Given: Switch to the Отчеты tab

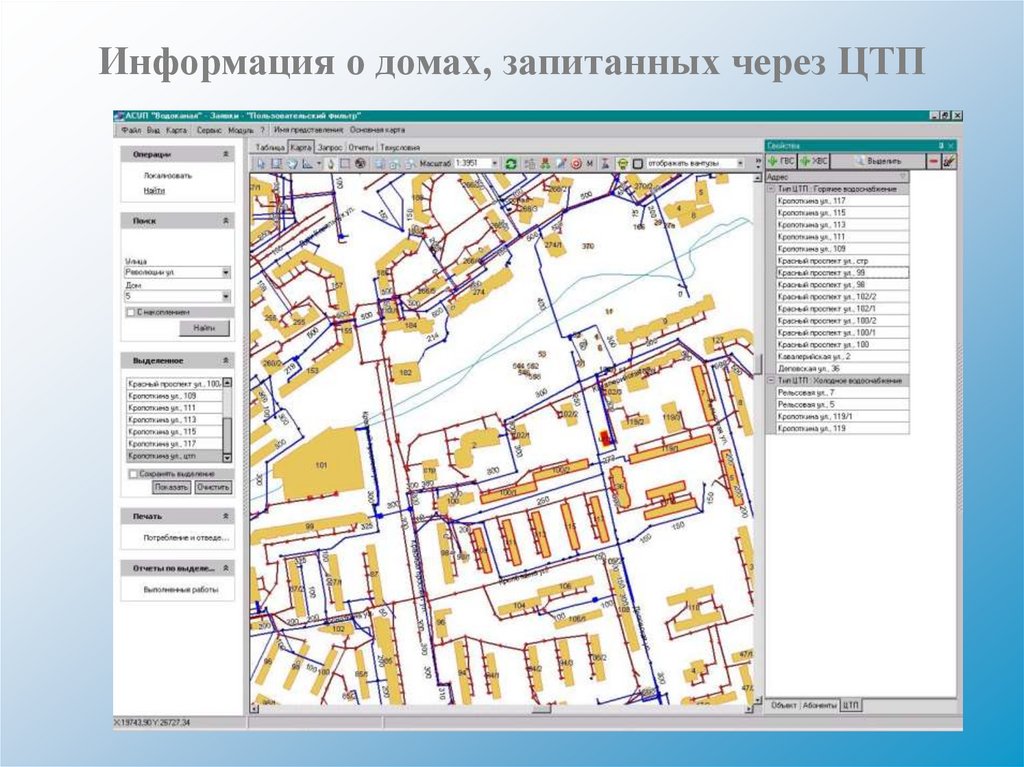Looking at the screenshot, I should [361, 146].
